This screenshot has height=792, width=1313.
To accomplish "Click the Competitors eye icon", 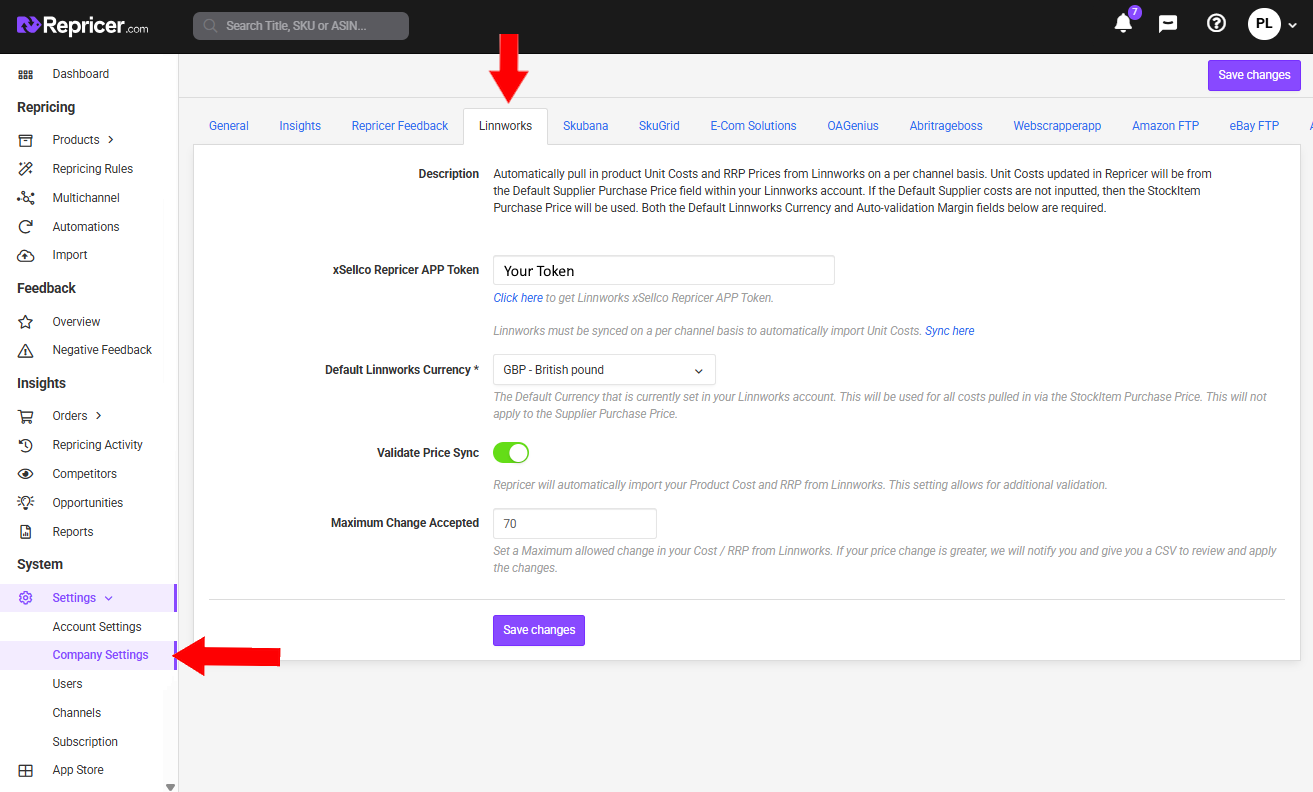I will (26, 474).
